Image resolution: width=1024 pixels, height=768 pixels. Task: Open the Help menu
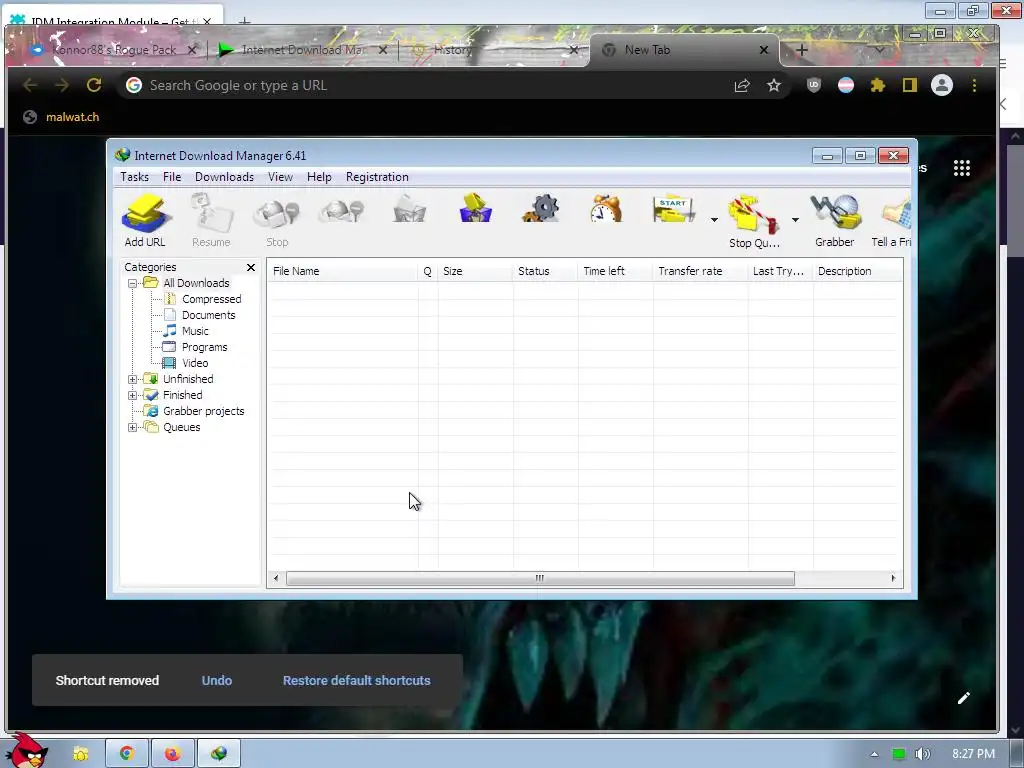pos(319,177)
